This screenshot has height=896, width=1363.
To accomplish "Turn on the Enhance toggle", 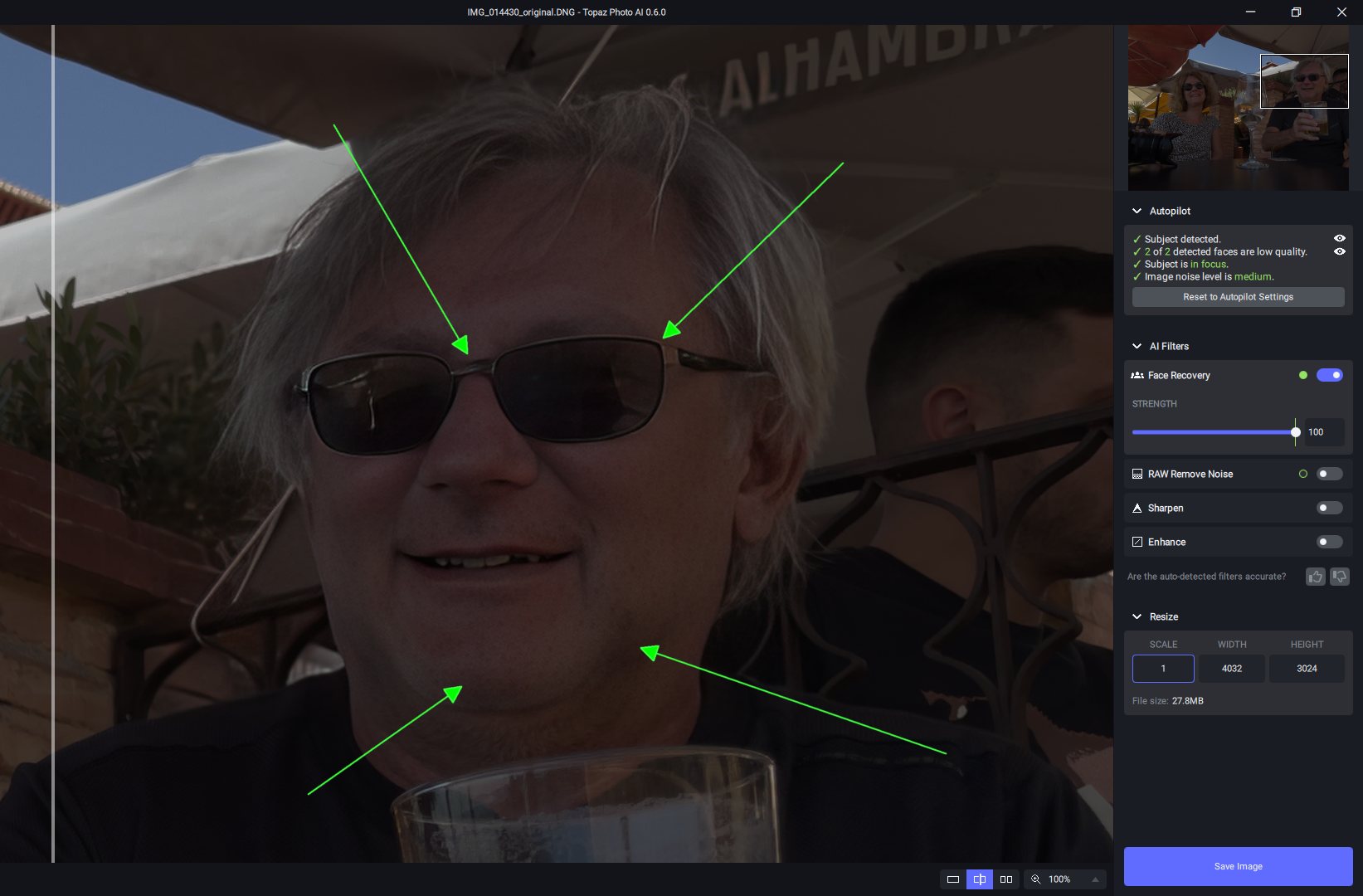I will tap(1329, 543).
